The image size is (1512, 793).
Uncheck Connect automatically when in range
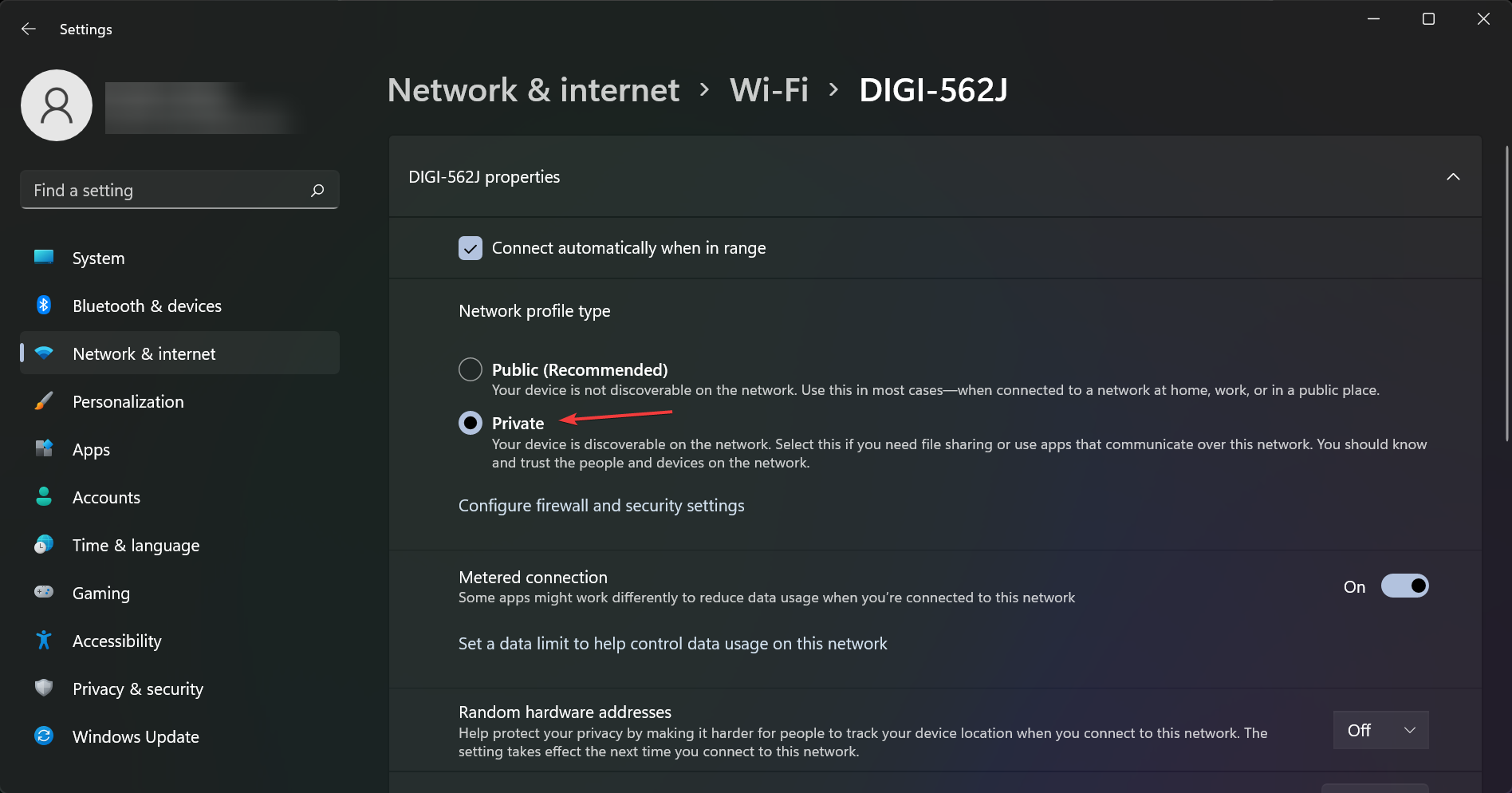pyautogui.click(x=471, y=248)
